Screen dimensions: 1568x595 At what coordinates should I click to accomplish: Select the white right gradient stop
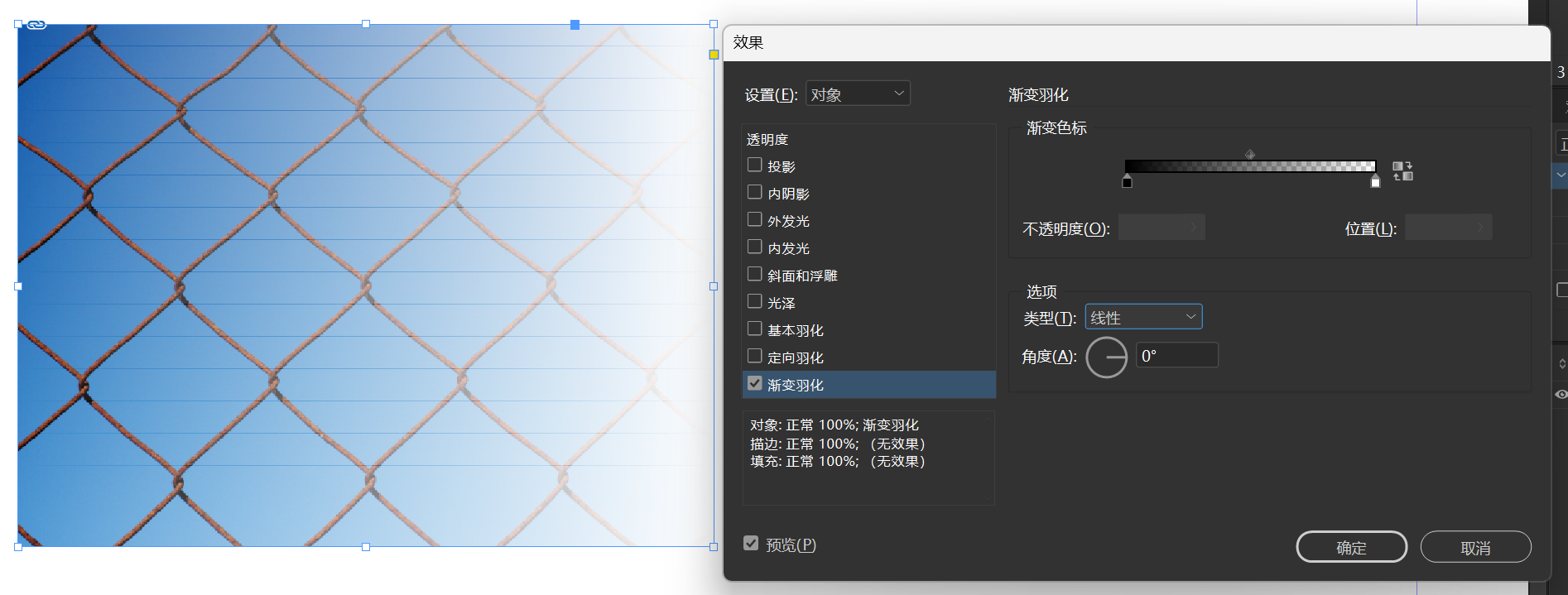(x=1375, y=181)
